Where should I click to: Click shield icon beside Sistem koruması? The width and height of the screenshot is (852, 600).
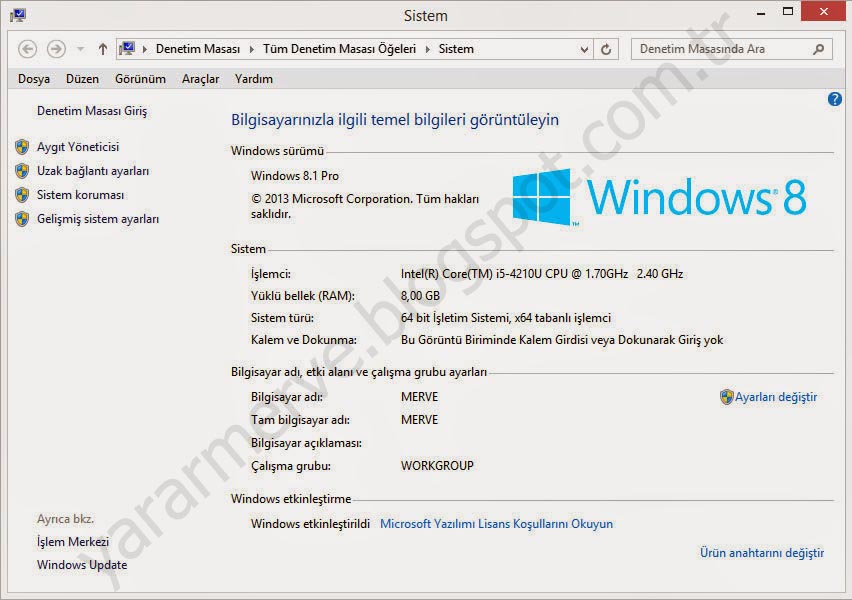pyautogui.click(x=22, y=195)
